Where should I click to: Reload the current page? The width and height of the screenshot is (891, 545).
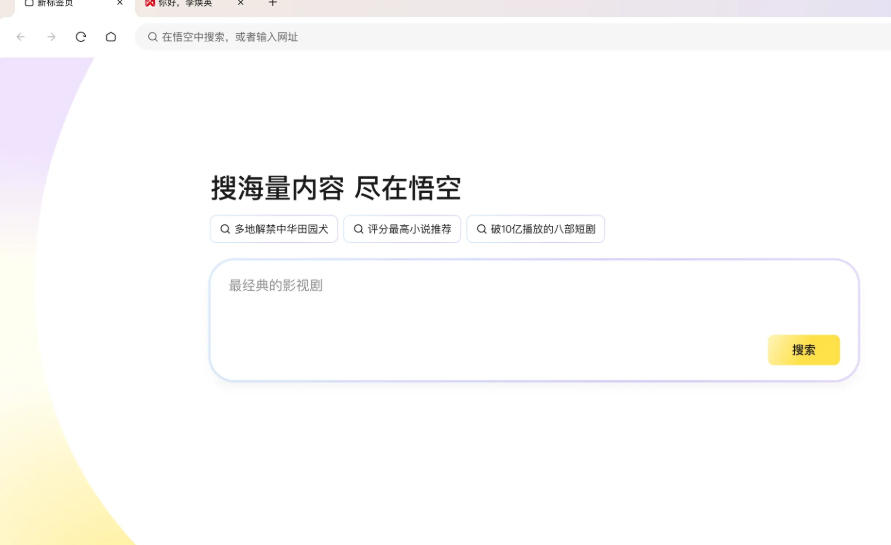[81, 37]
